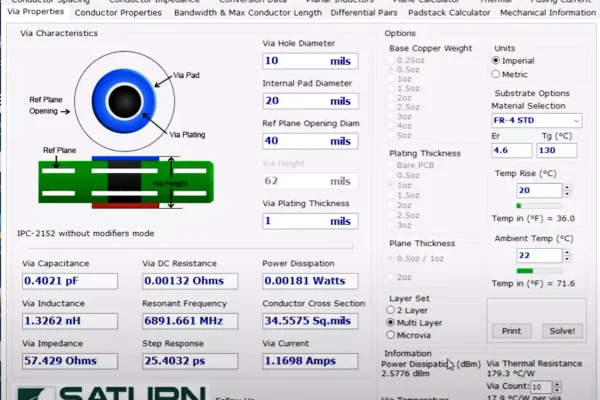Switch to the Conductor Properties tab
600x400 pixels.
118,13
